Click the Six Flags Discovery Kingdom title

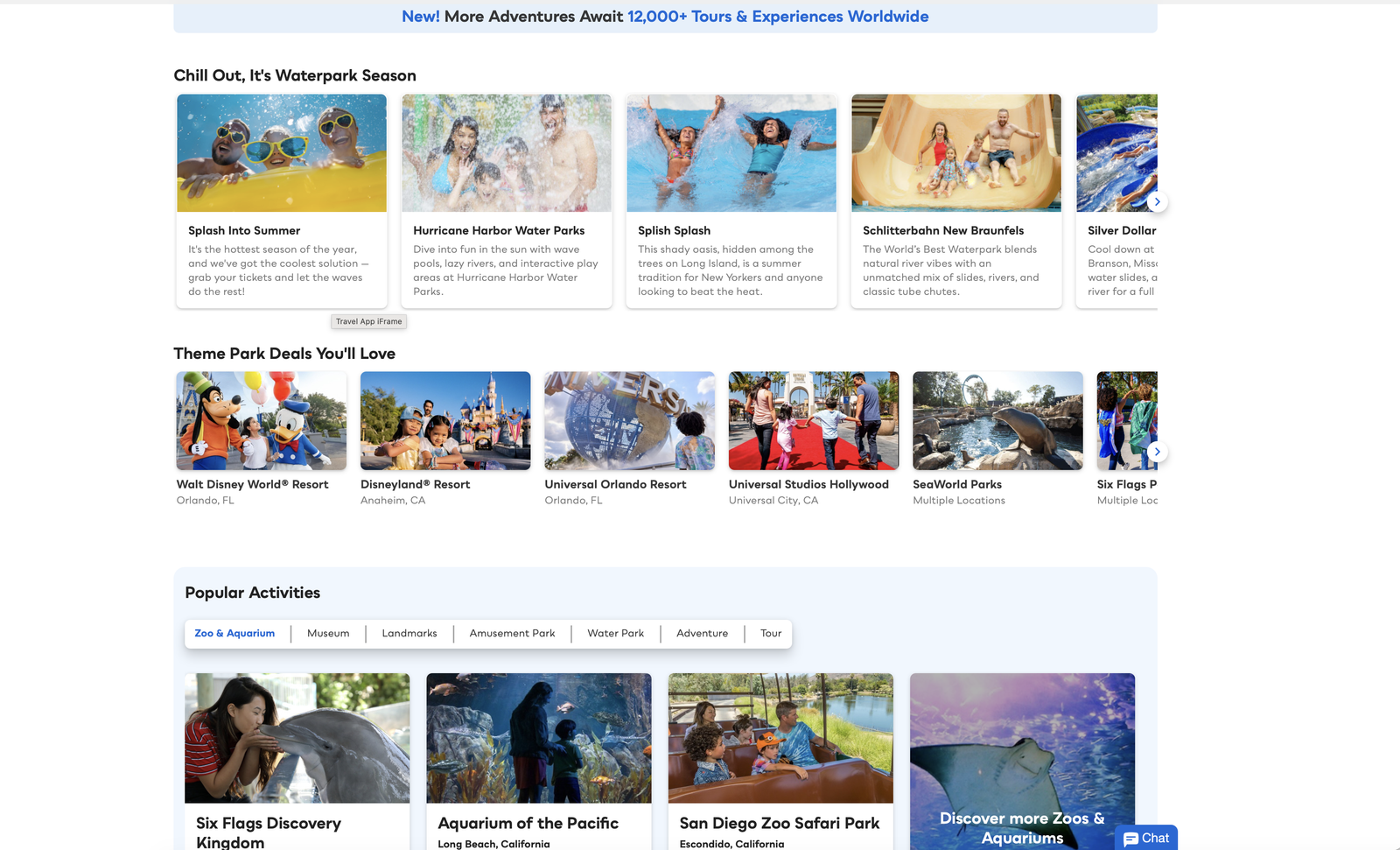[269, 832]
